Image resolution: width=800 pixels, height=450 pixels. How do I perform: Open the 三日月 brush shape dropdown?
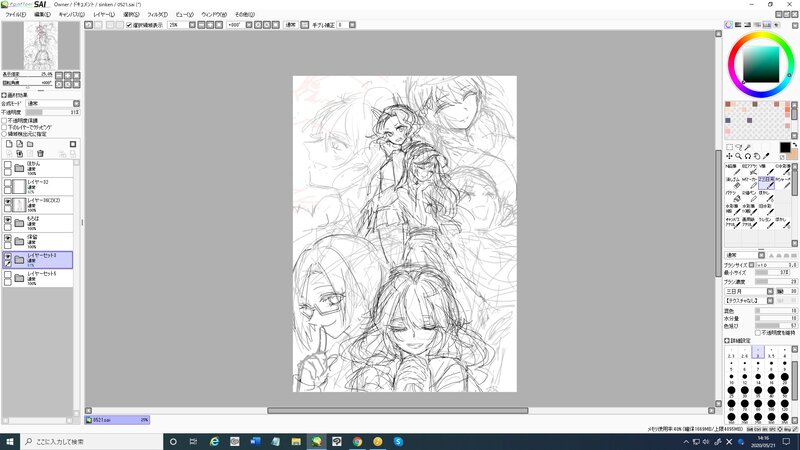pyautogui.click(x=770, y=291)
